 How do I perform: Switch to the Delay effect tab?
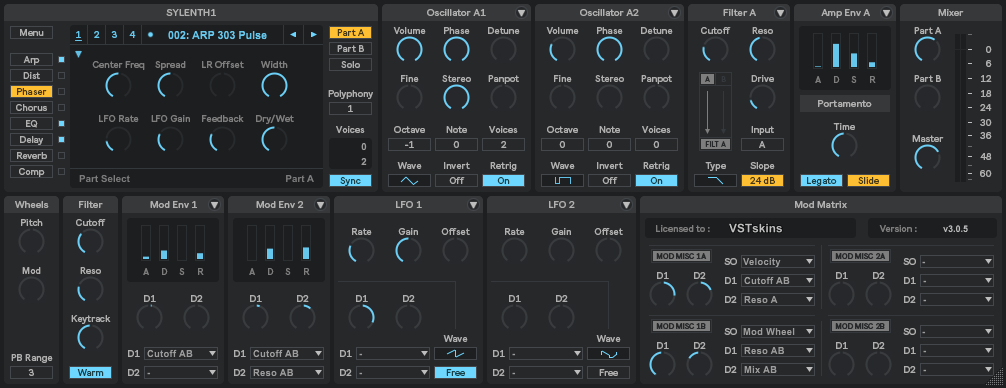point(31,139)
